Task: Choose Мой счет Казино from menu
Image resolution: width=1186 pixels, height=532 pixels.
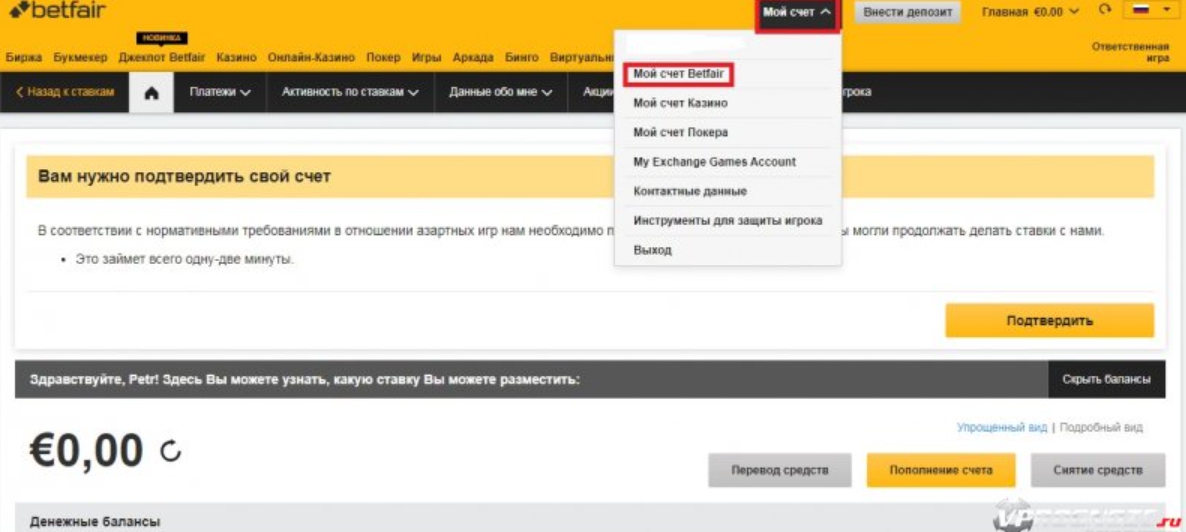Action: click(680, 103)
